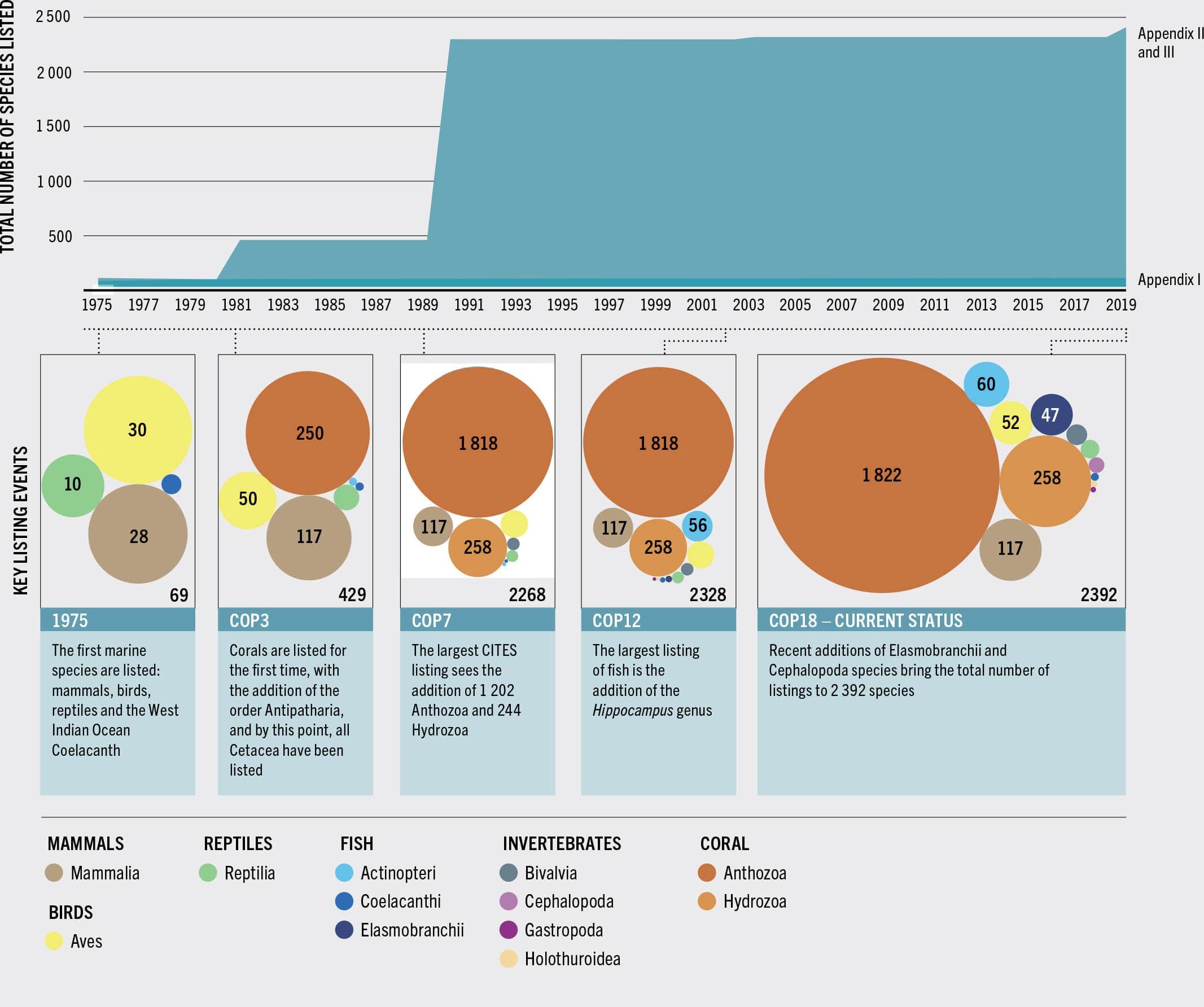Click the COP7 Mammalia bubble labeled 117
This screenshot has height=1007, width=1204.
click(433, 526)
